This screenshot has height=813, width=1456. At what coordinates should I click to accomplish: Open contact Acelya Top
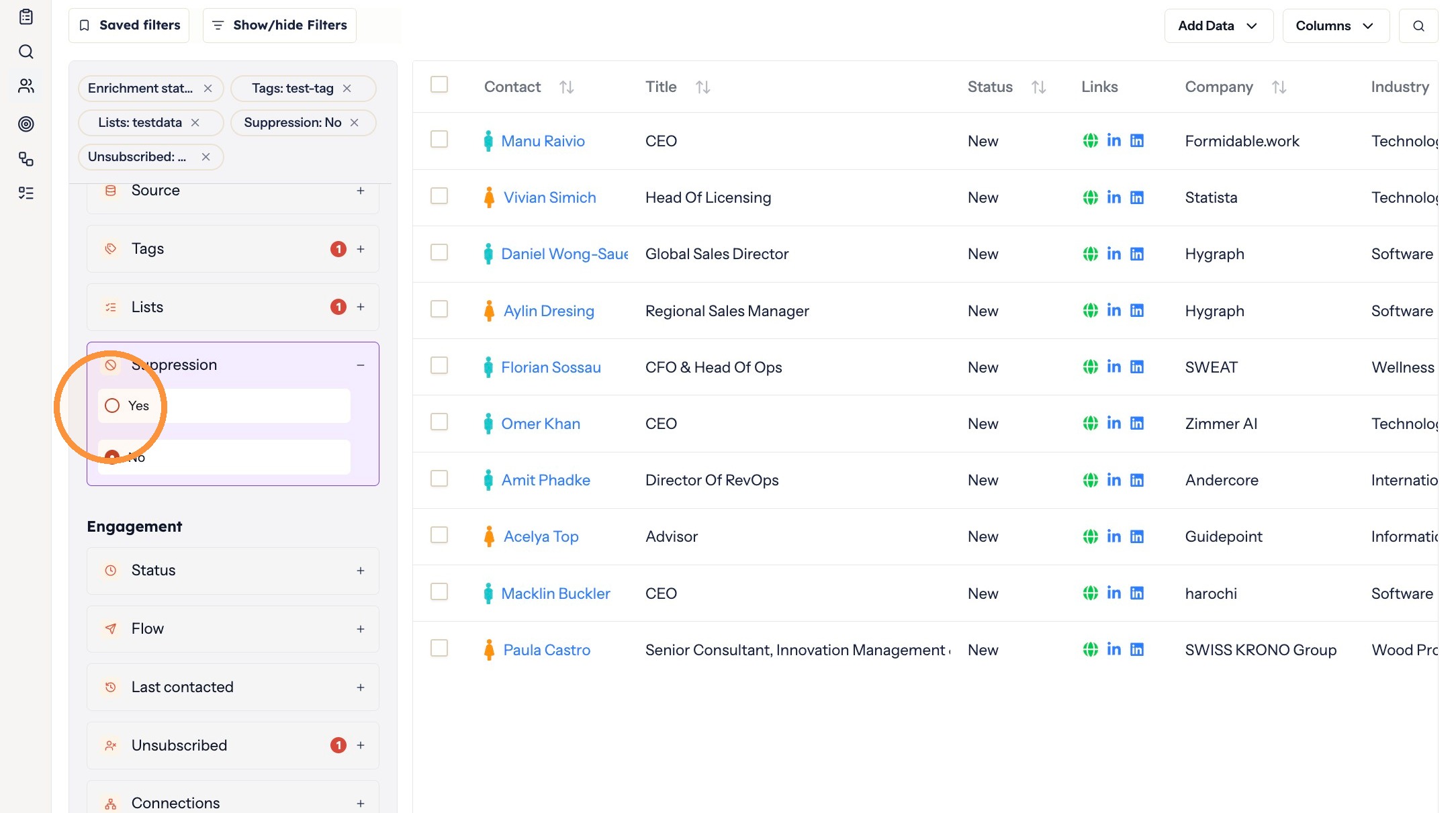[x=541, y=537]
